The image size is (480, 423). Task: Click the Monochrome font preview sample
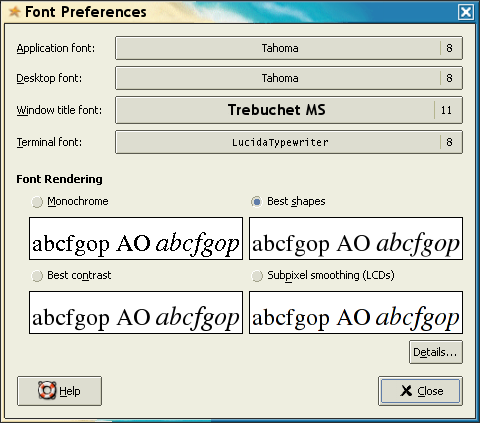click(x=136, y=239)
